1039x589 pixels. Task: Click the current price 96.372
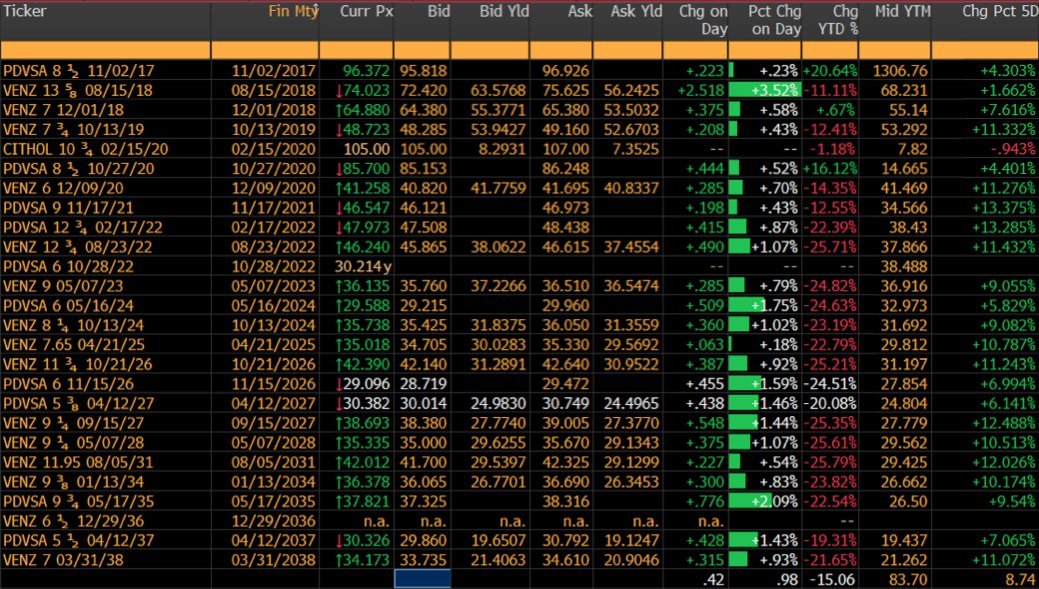pyautogui.click(x=364, y=71)
